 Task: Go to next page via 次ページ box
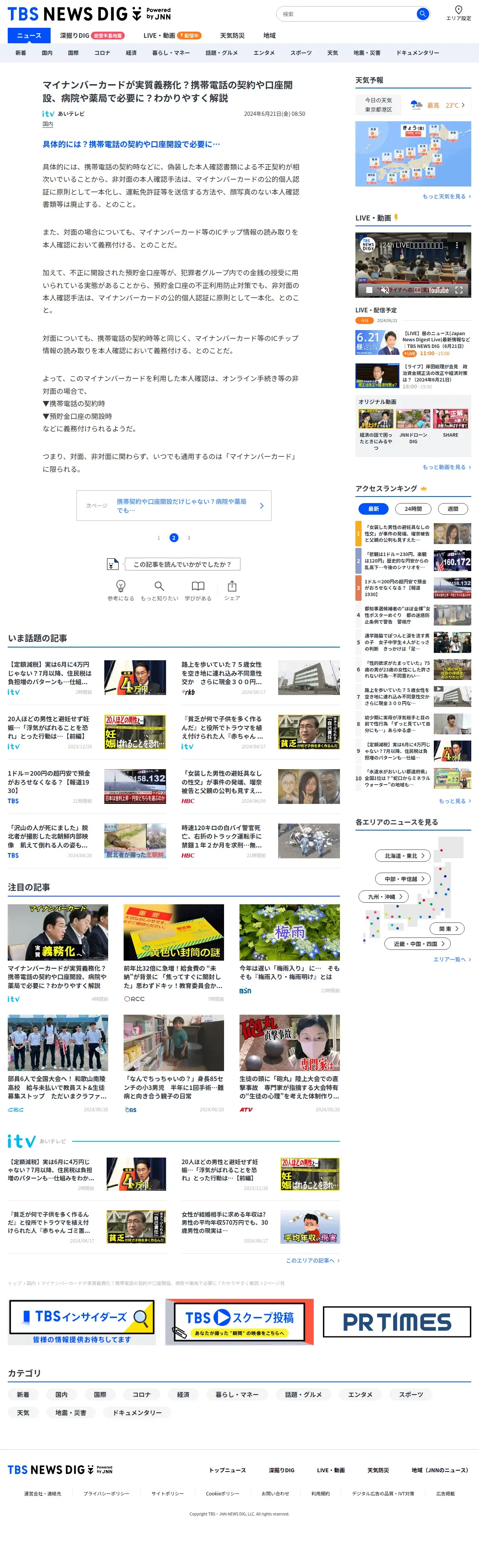pyautogui.click(x=174, y=505)
